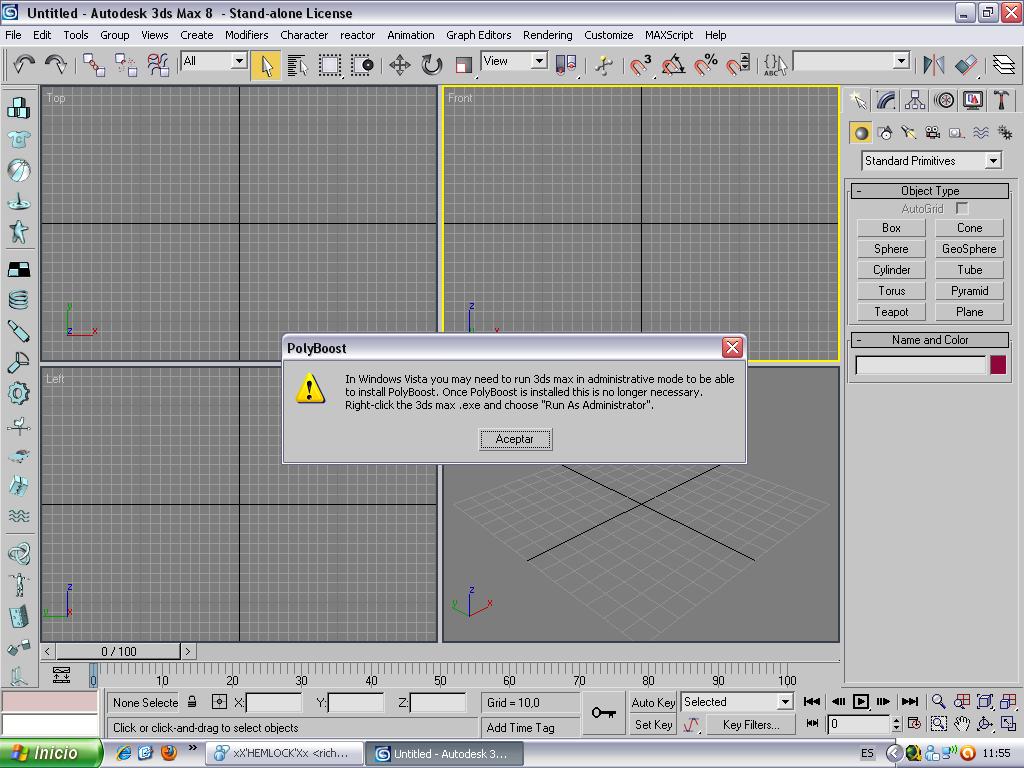Image resolution: width=1024 pixels, height=768 pixels.
Task: Choose the Select Object arrow tool
Action: pyautogui.click(x=266, y=65)
